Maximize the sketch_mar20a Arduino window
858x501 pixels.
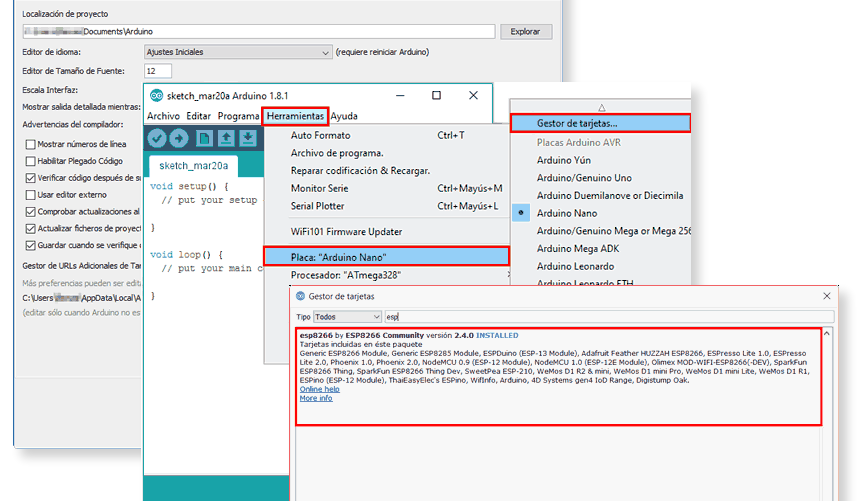[x=436, y=95]
